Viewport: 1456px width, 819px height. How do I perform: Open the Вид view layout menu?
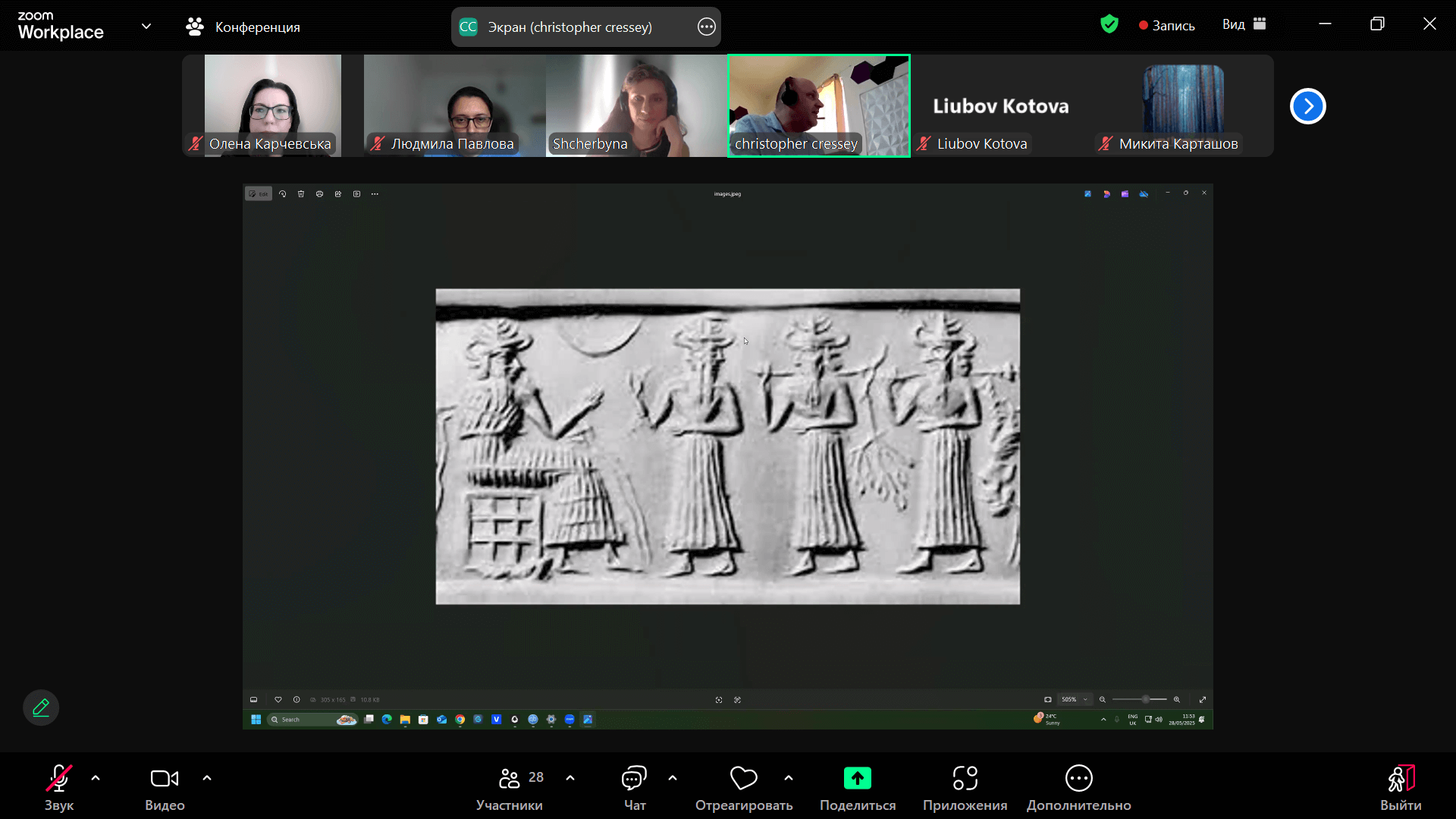tap(1244, 24)
